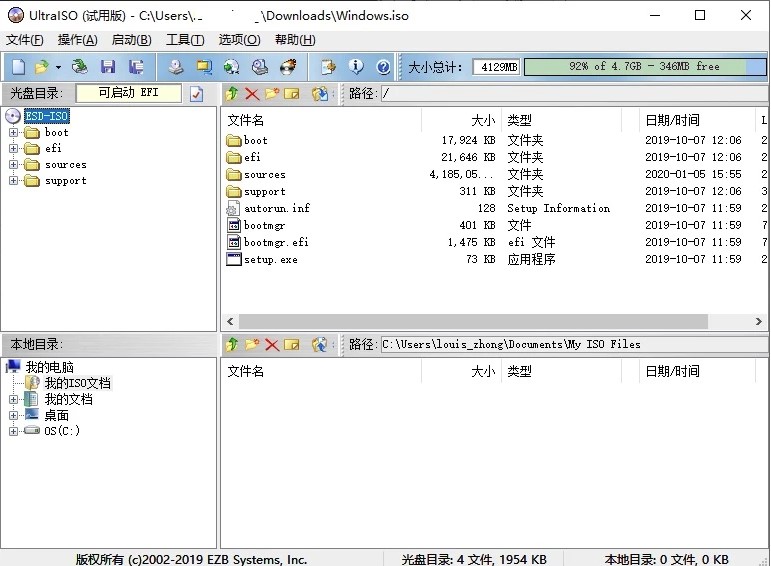Click the 4129MB total size field
Image resolution: width=771 pixels, height=566 pixels.
tap(497, 67)
